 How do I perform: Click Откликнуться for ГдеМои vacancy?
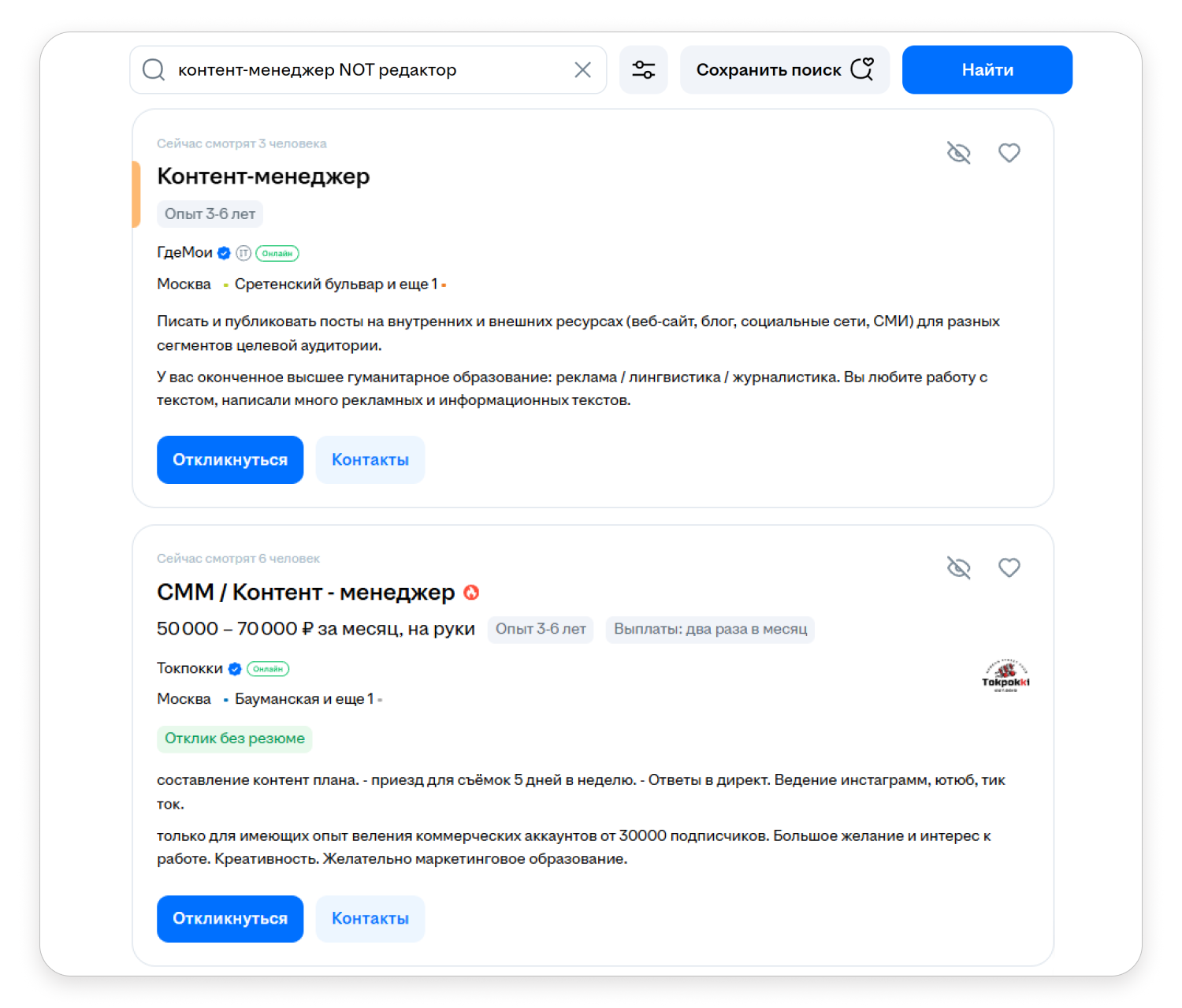(x=230, y=459)
